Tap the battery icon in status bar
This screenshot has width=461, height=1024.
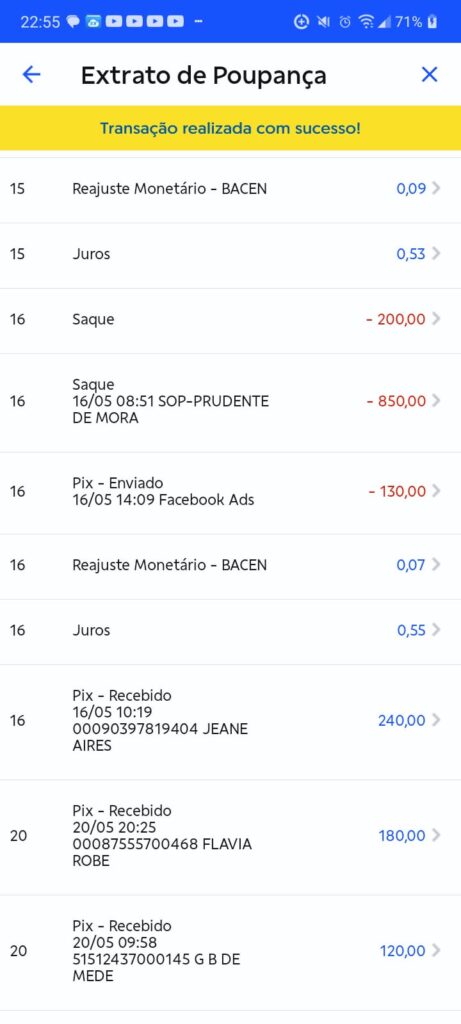432,22
